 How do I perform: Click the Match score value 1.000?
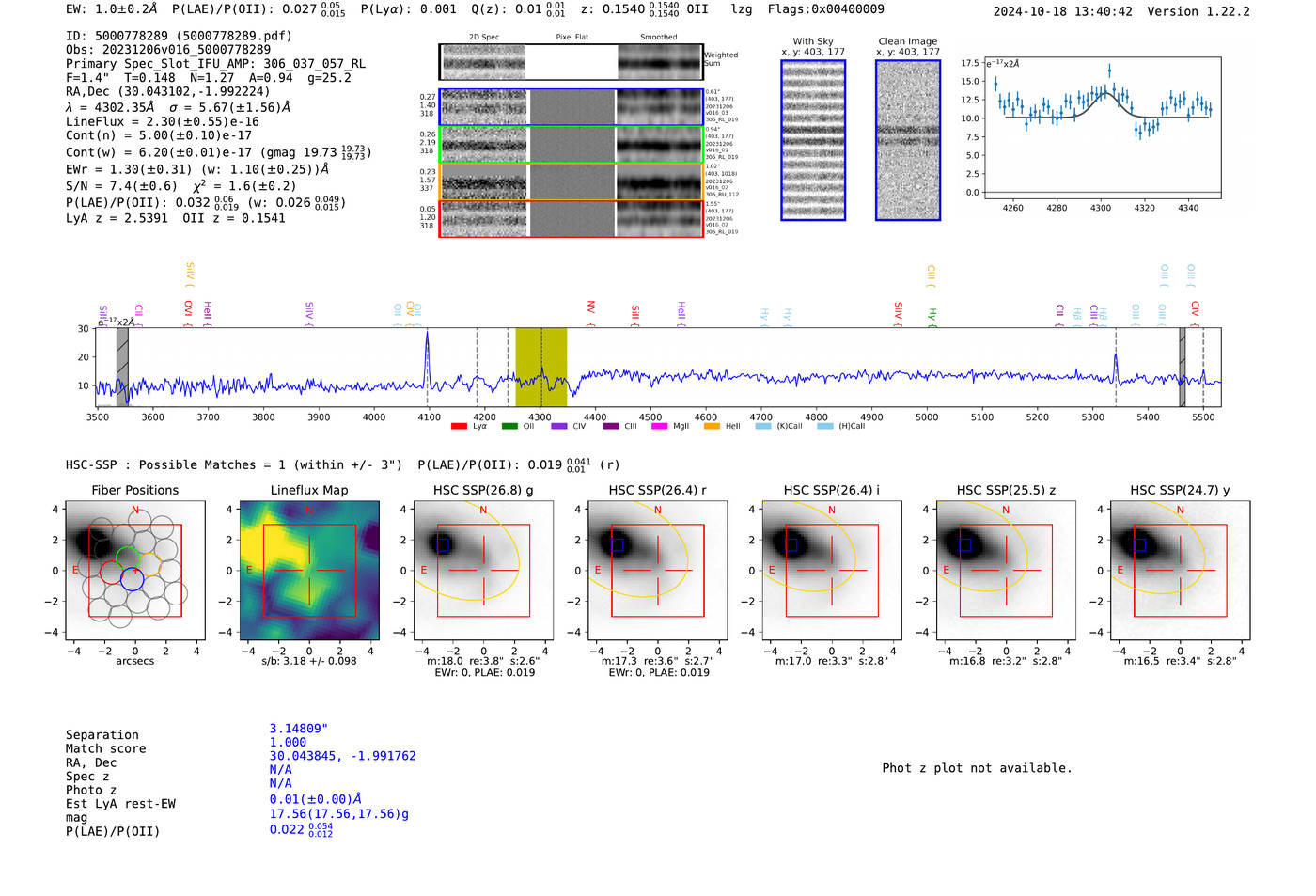[288, 742]
